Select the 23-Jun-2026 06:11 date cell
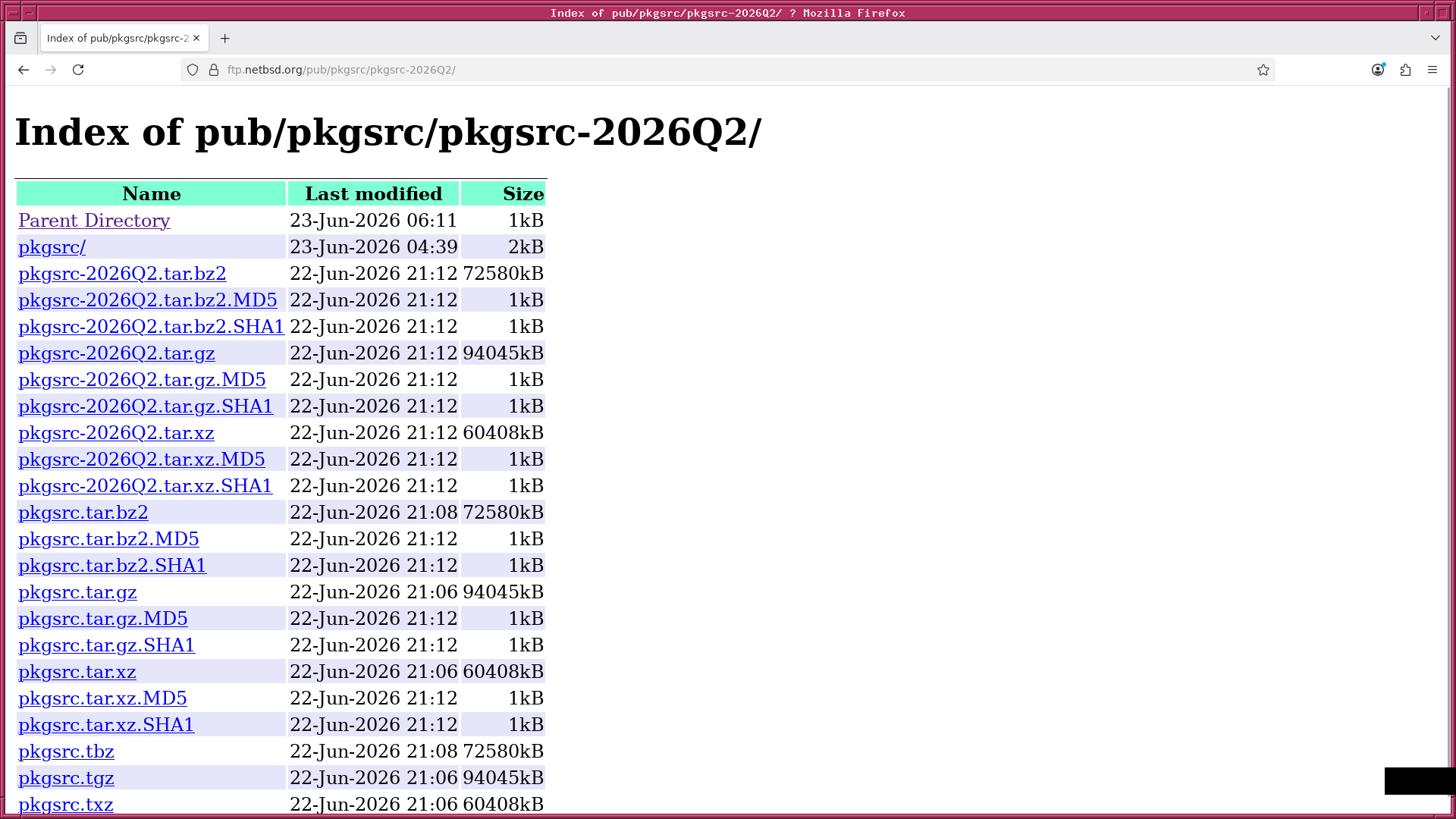1456x819 pixels. coord(373,221)
